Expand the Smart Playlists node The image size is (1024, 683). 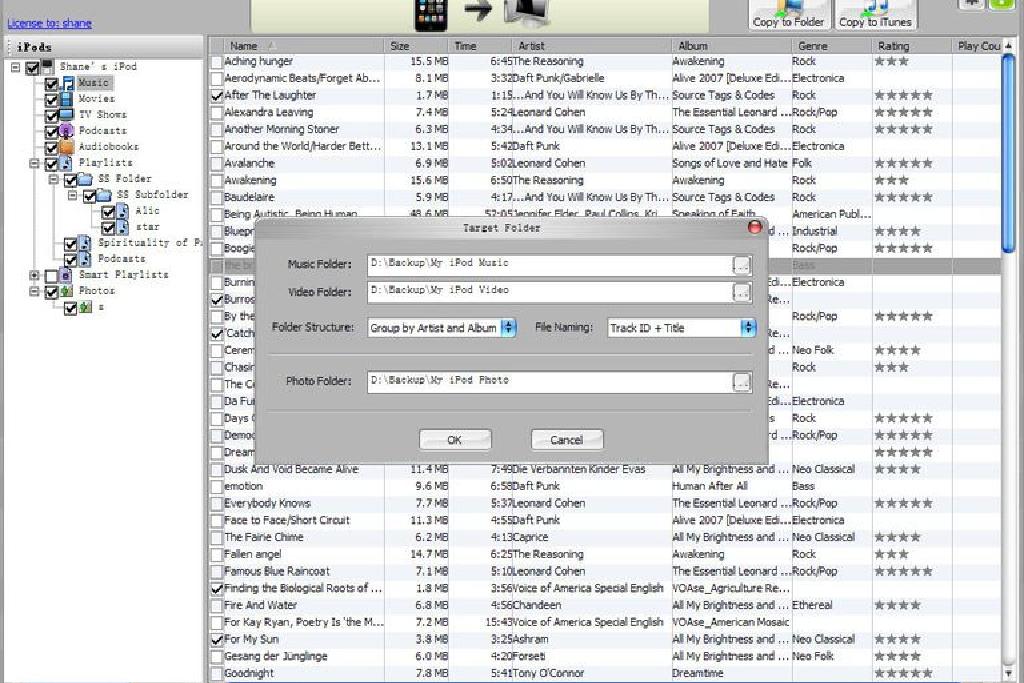(35, 275)
